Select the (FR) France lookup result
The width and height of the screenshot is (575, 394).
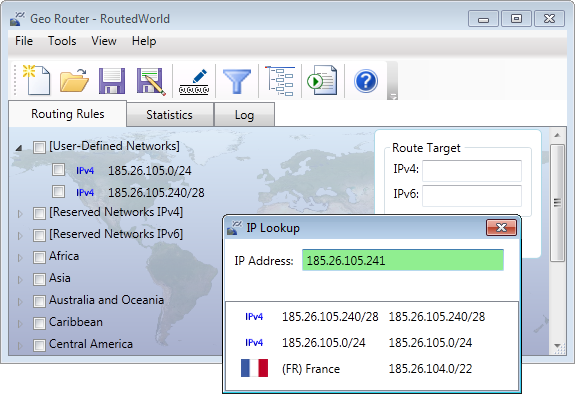[311, 369]
